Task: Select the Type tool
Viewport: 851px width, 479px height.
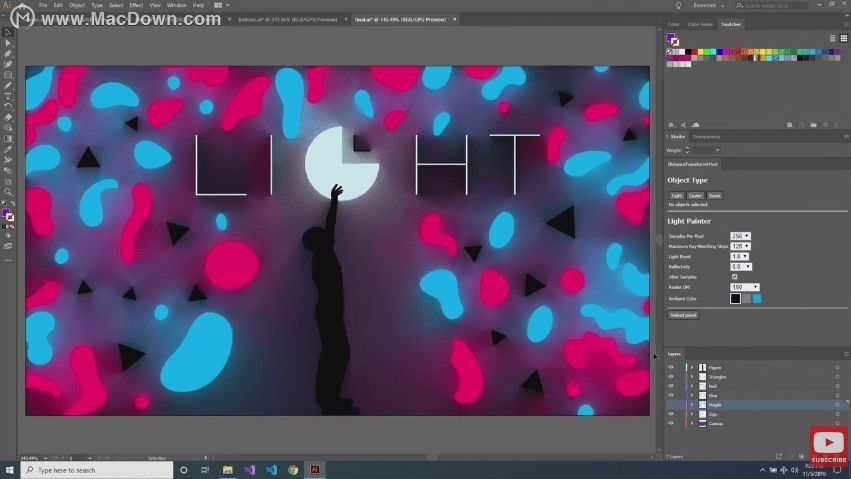Action: click(8, 96)
